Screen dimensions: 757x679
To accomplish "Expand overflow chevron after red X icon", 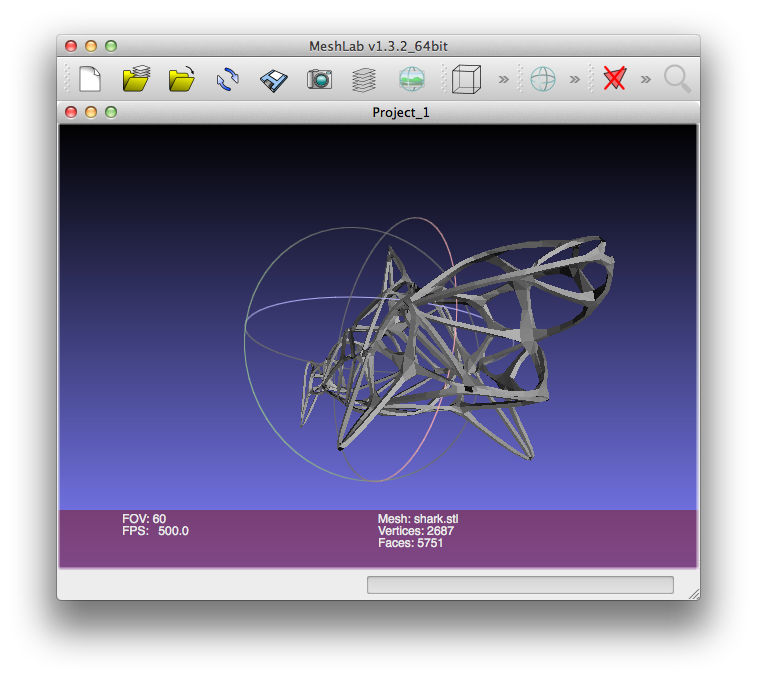I will tap(645, 79).
